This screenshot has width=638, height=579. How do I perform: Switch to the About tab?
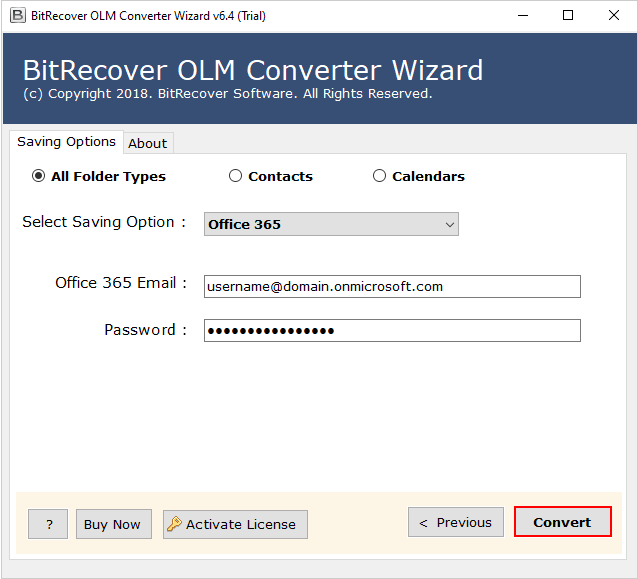tap(147, 143)
